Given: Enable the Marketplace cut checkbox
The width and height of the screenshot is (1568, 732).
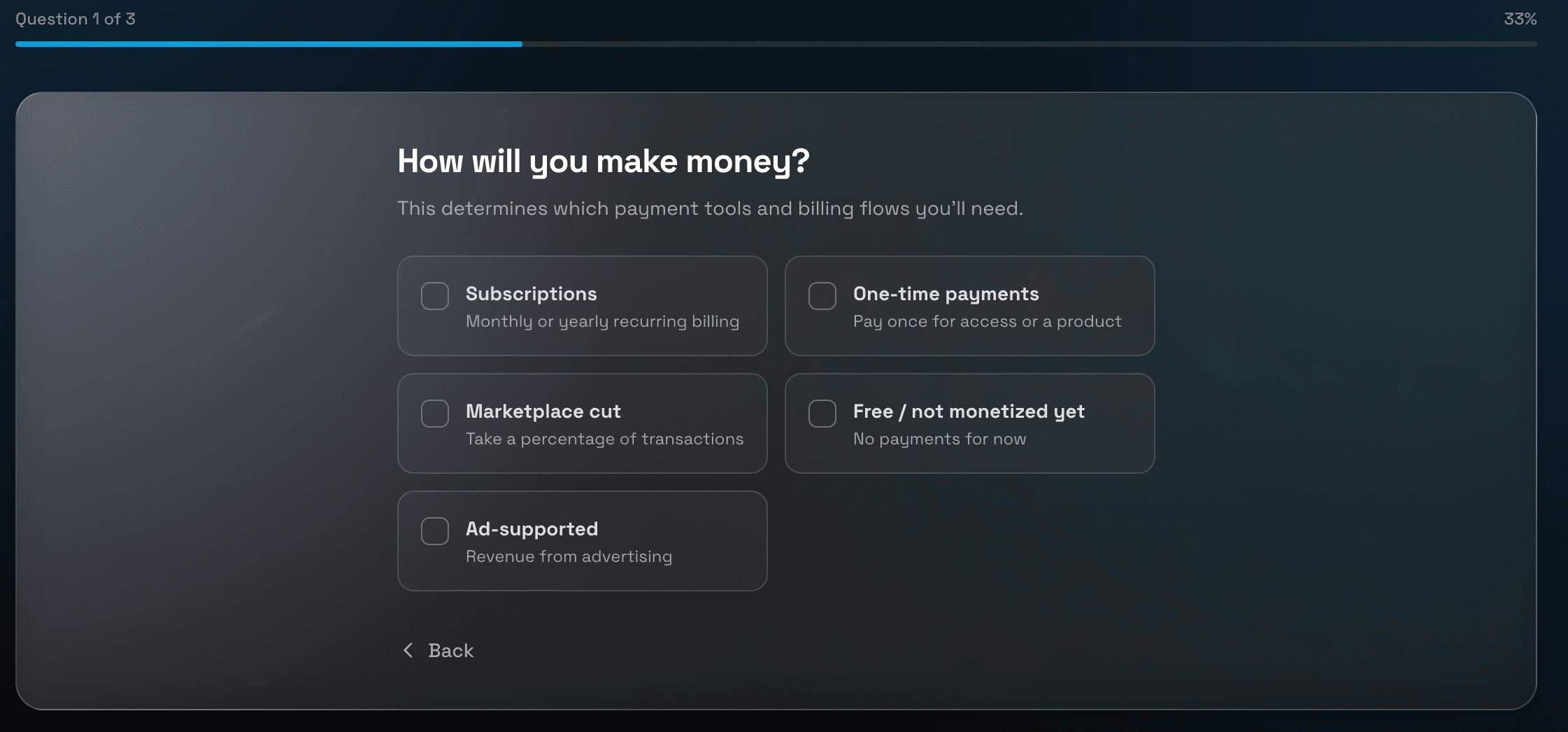Looking at the screenshot, I should [x=435, y=414].
